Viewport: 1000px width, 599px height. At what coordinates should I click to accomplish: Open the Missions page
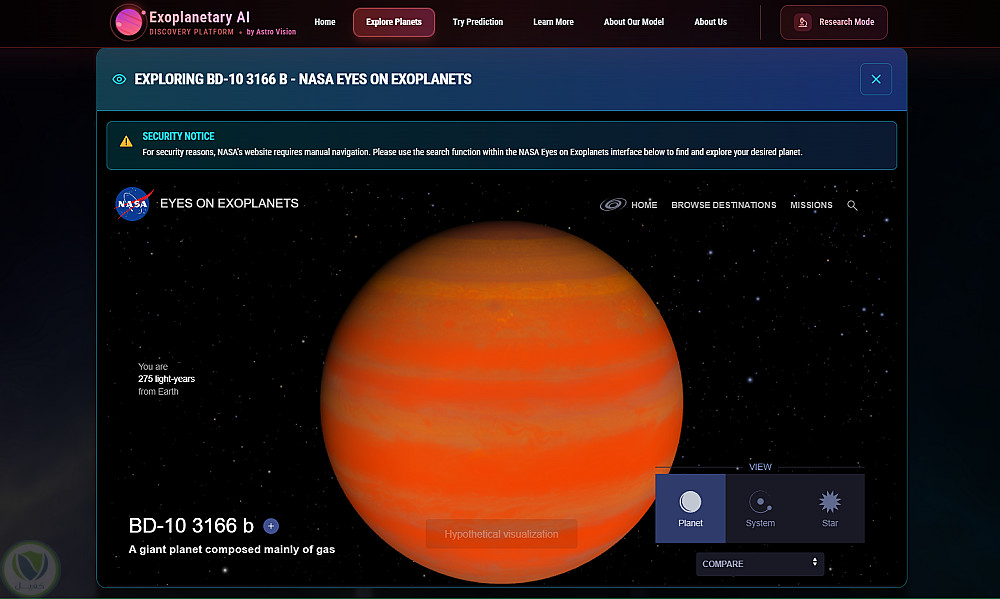pos(811,205)
